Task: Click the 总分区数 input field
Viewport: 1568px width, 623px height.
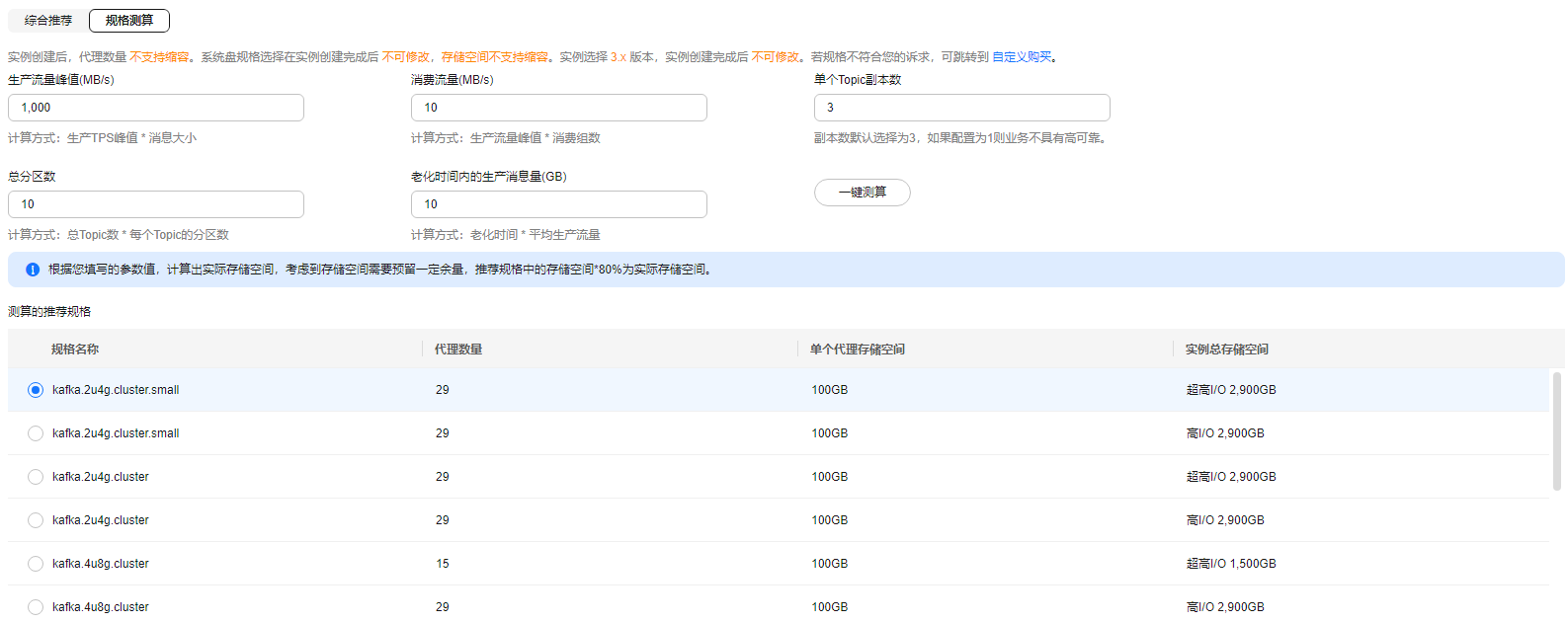Action: click(156, 204)
